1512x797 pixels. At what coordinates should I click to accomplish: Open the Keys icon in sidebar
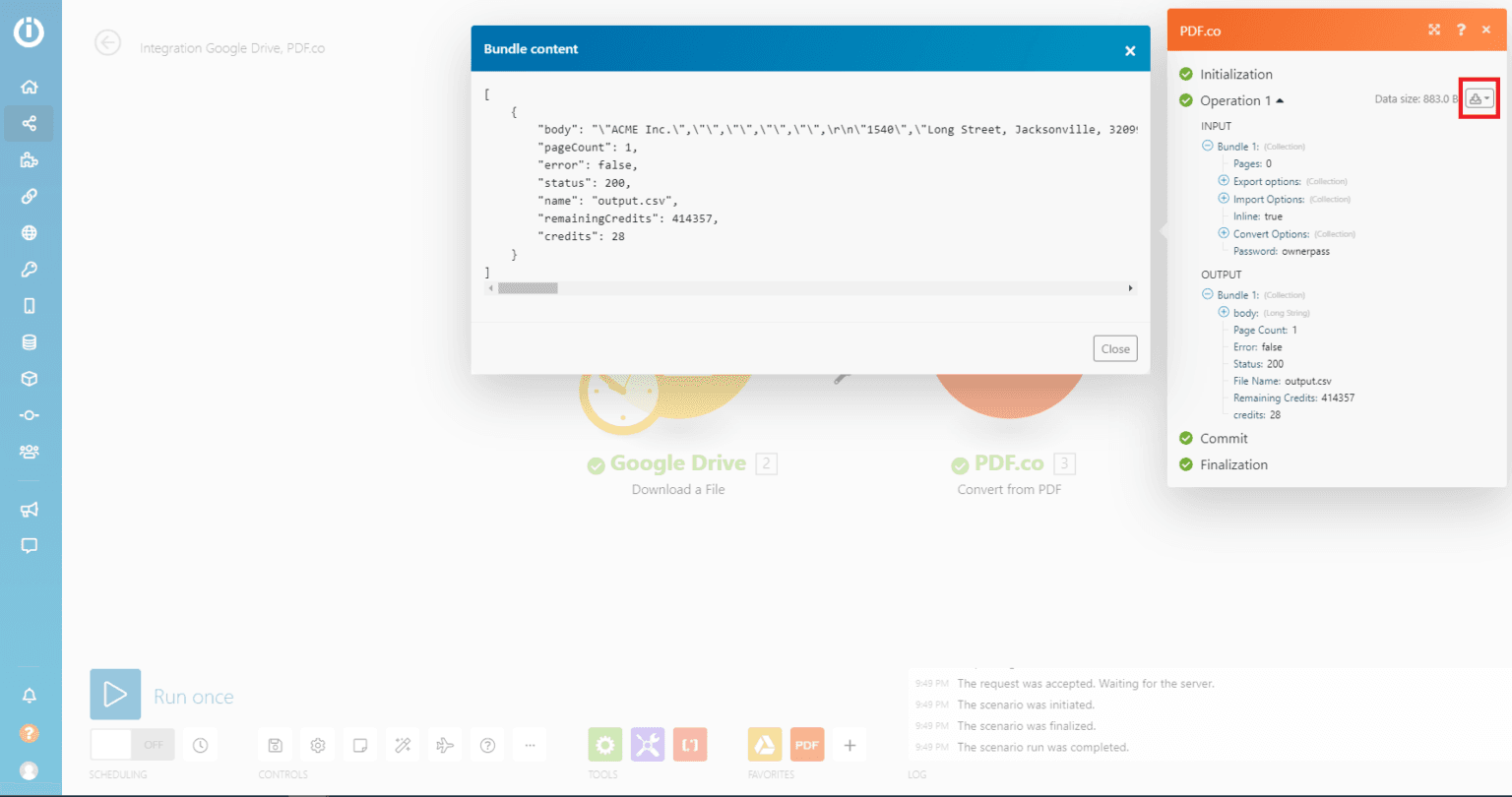pos(30,270)
